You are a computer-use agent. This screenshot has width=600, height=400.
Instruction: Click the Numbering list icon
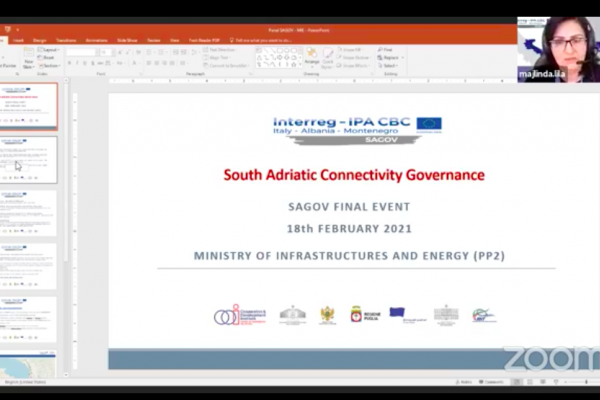161,52
